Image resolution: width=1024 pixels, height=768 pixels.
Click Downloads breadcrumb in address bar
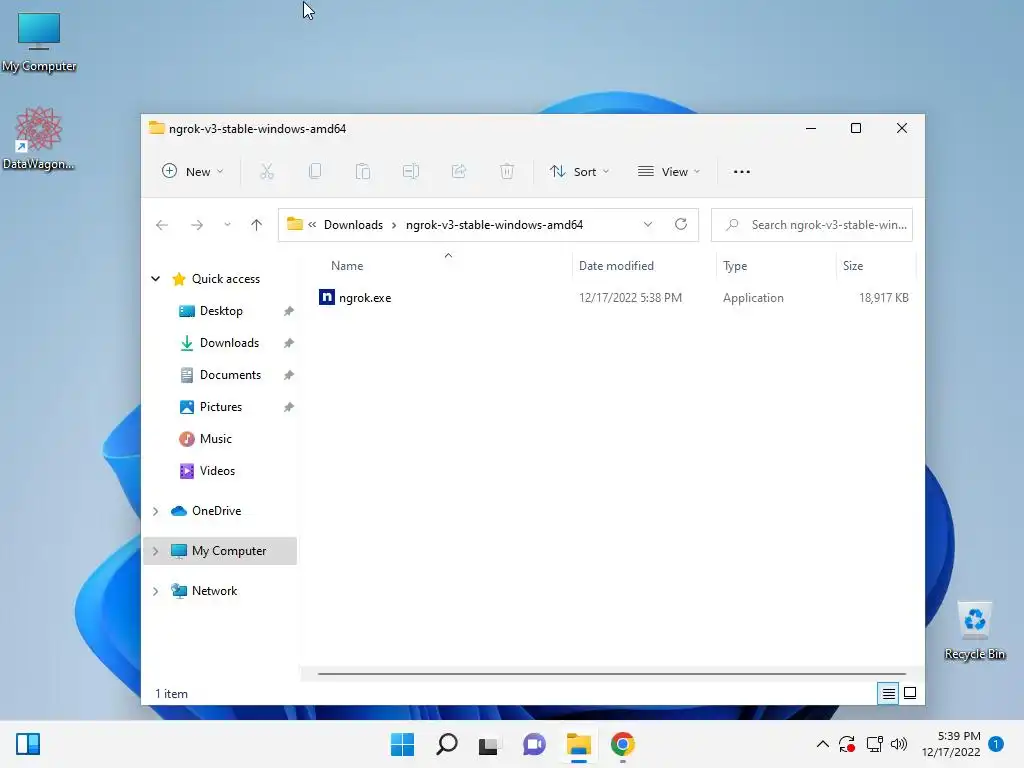(353, 225)
